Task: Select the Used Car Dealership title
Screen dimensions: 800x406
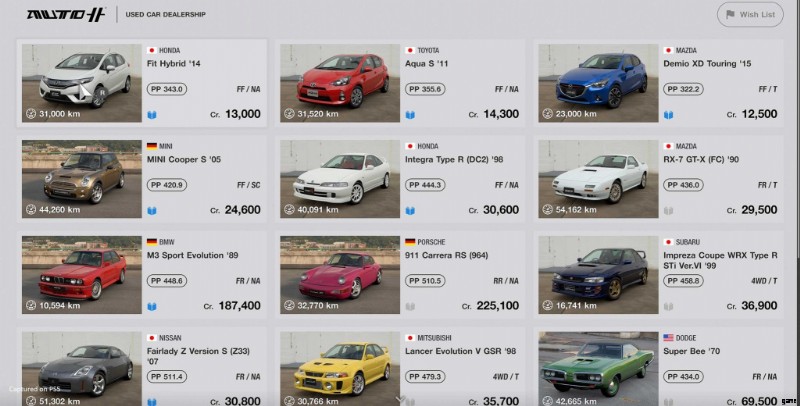Action: pos(166,15)
